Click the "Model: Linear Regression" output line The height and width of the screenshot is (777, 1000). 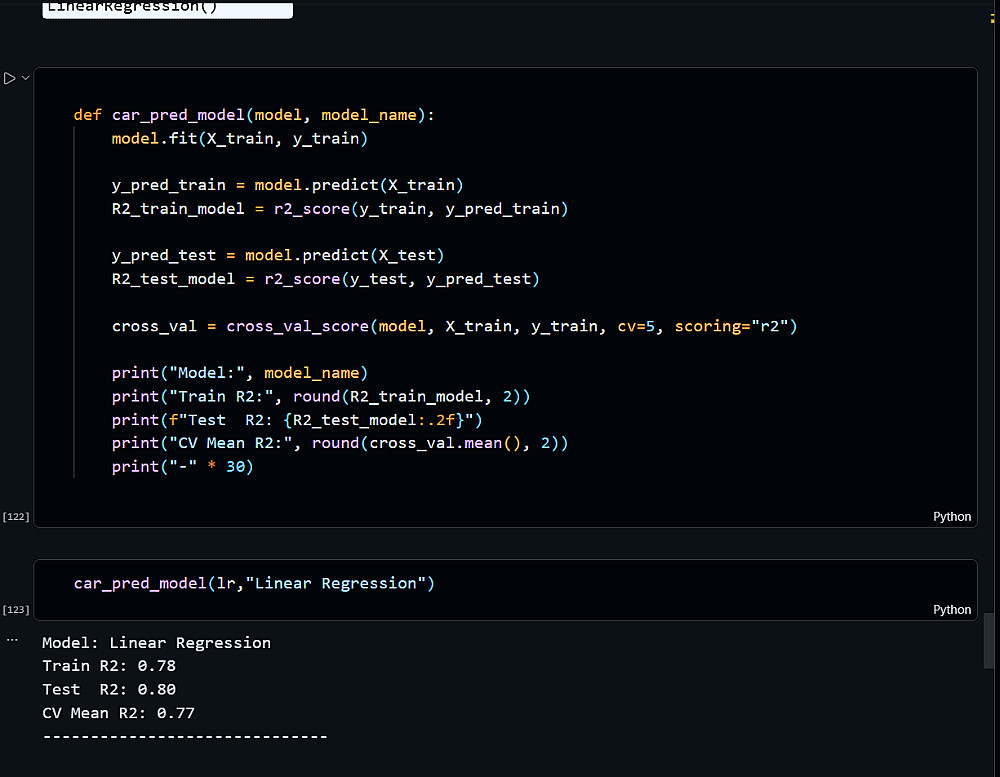(156, 643)
